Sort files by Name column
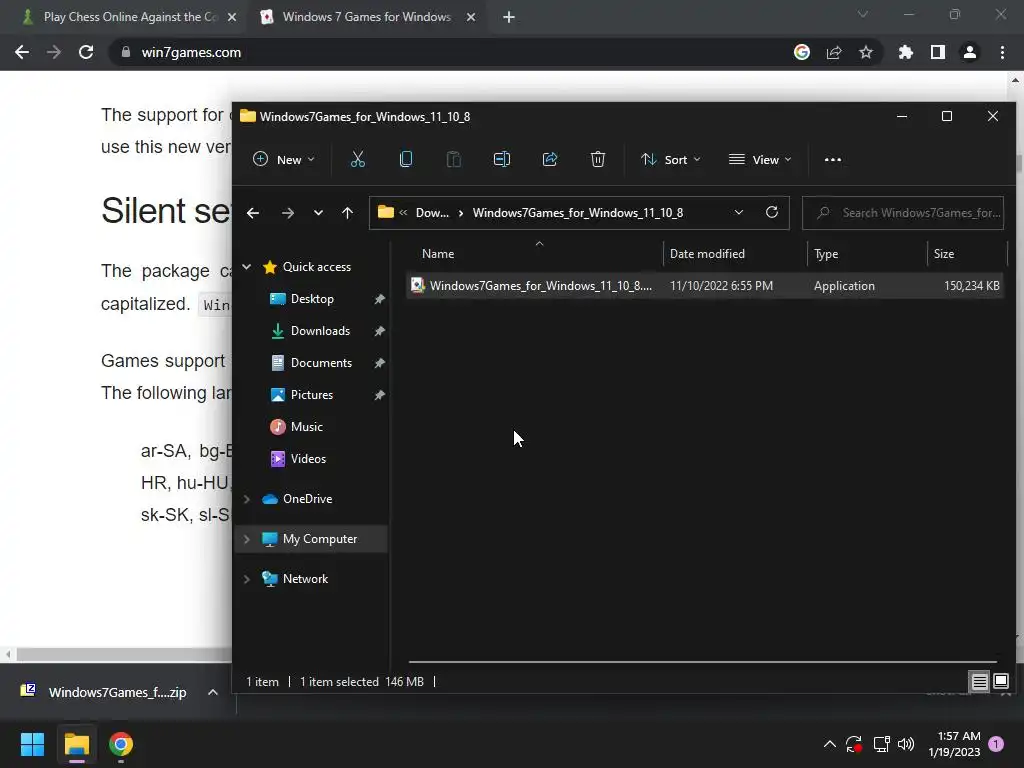The height and width of the screenshot is (768, 1024). (438, 253)
